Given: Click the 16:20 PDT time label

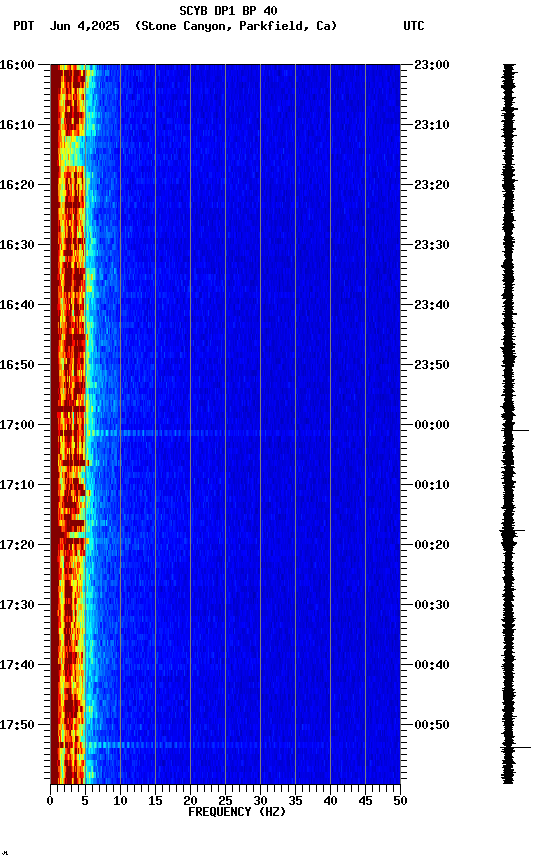Looking at the screenshot, I should [17, 185].
